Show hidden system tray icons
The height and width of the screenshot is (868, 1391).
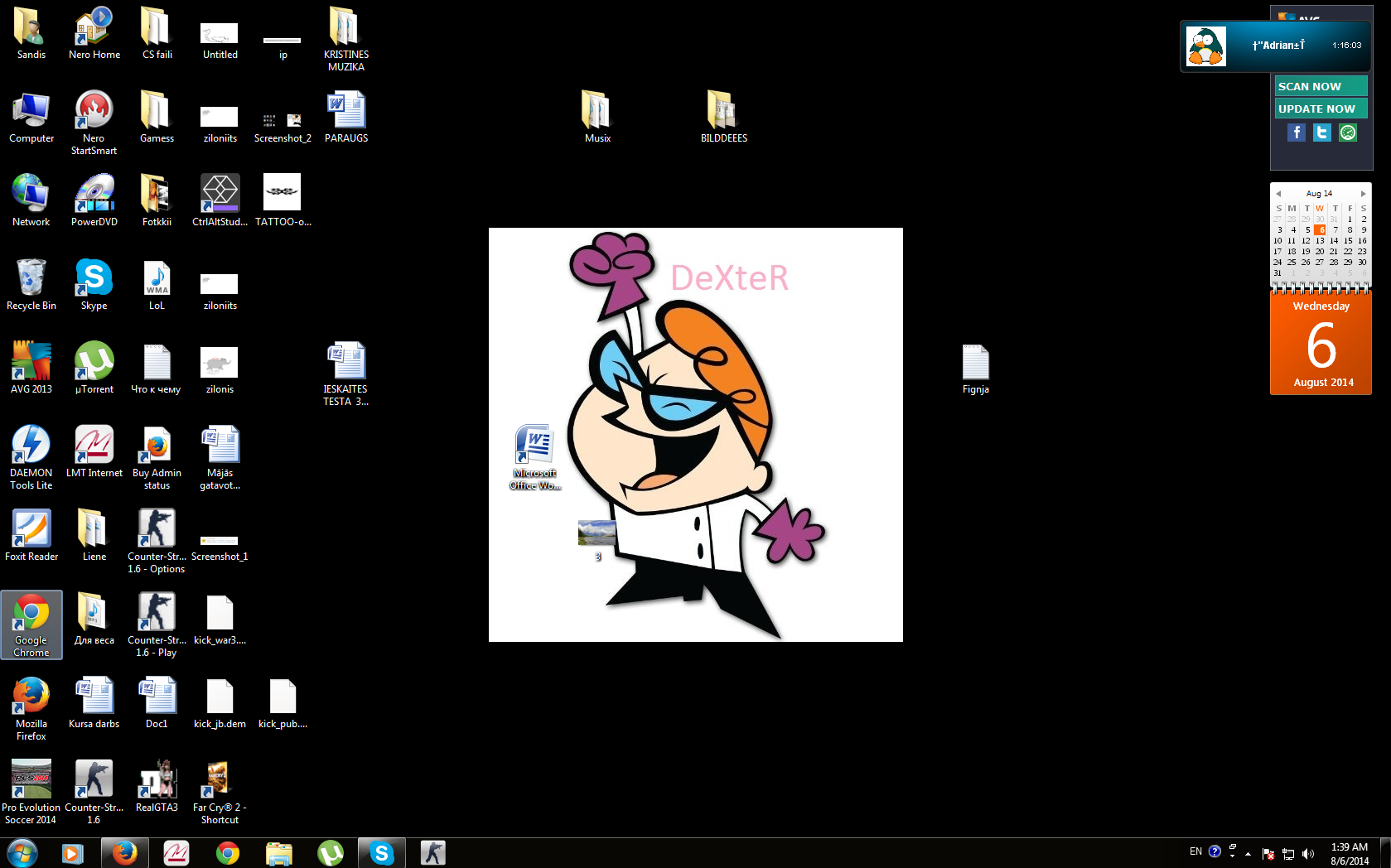click(x=1248, y=853)
